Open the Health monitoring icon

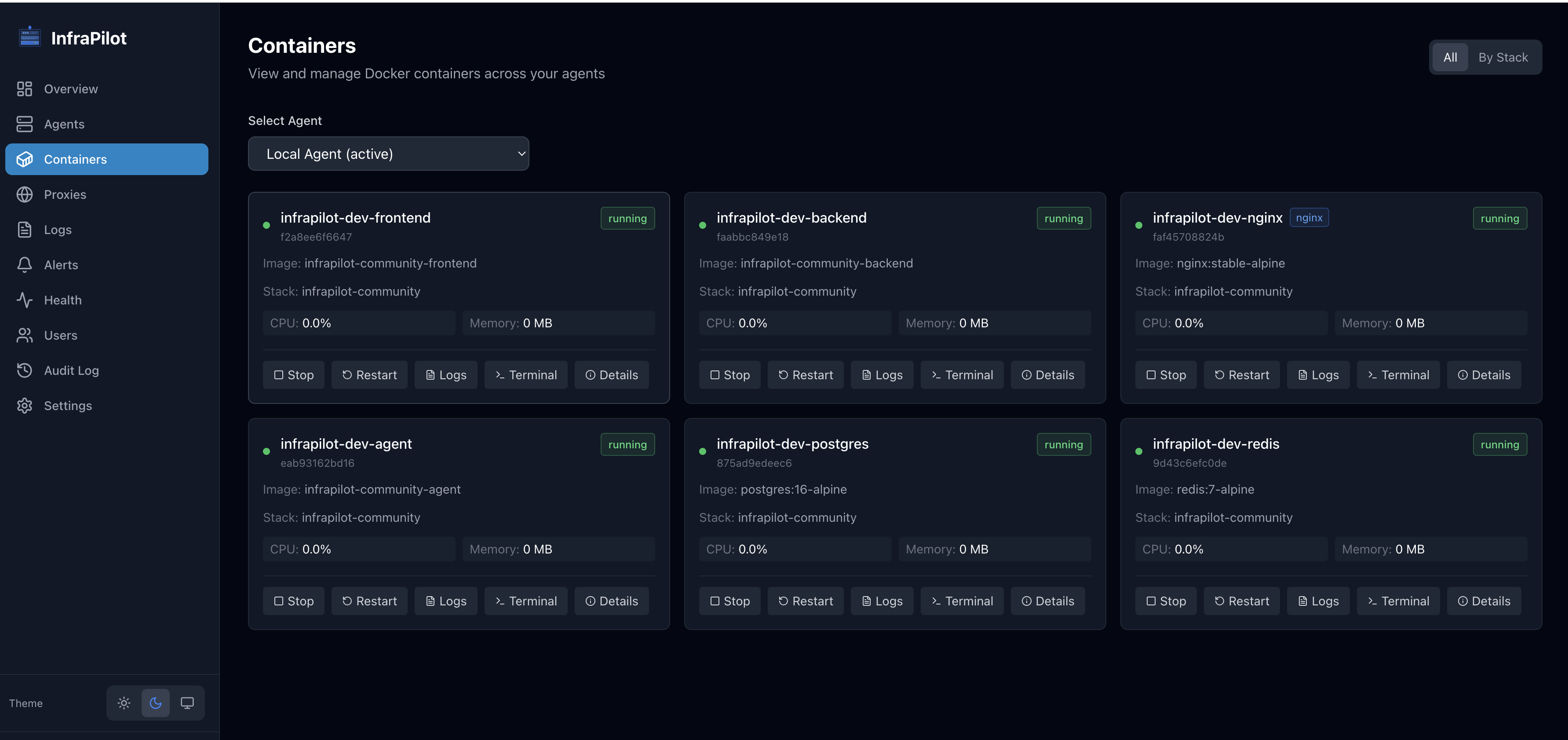point(24,300)
